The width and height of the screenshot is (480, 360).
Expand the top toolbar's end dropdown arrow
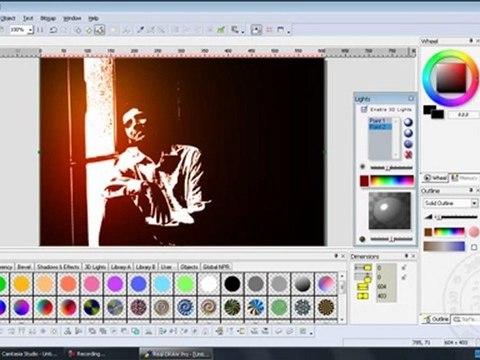pos(288,32)
